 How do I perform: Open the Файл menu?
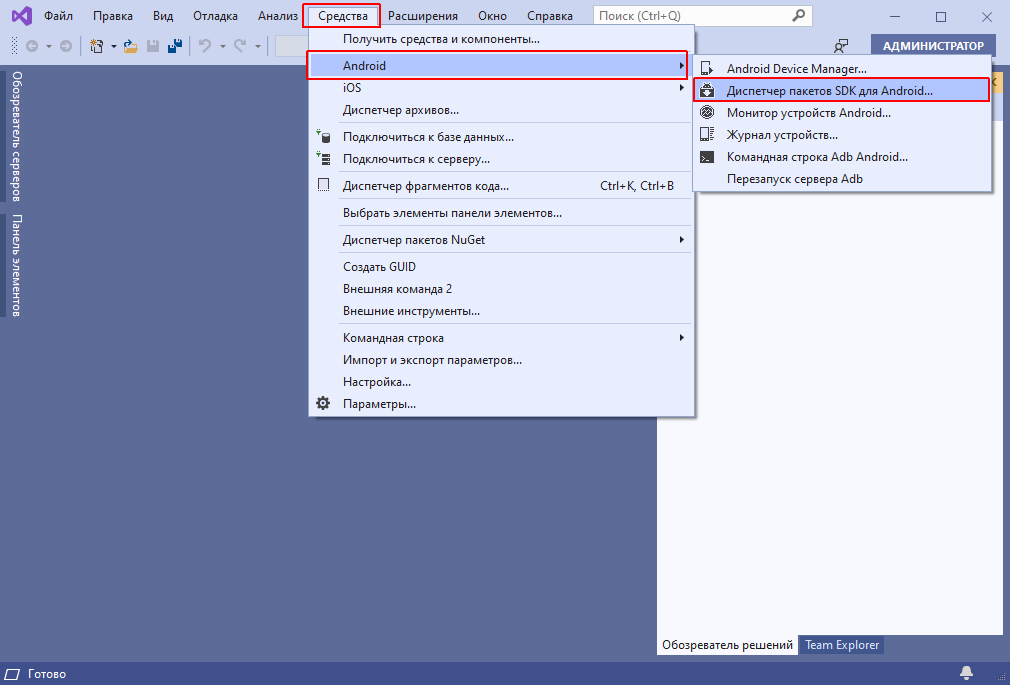[x=58, y=15]
